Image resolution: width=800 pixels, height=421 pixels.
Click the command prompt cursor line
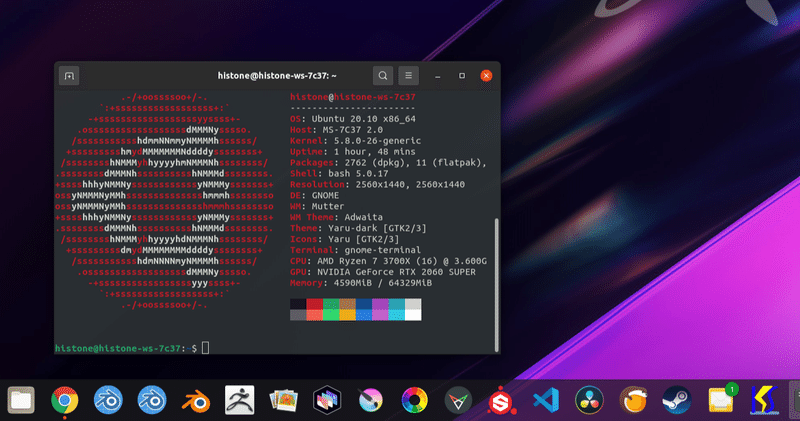(132, 348)
